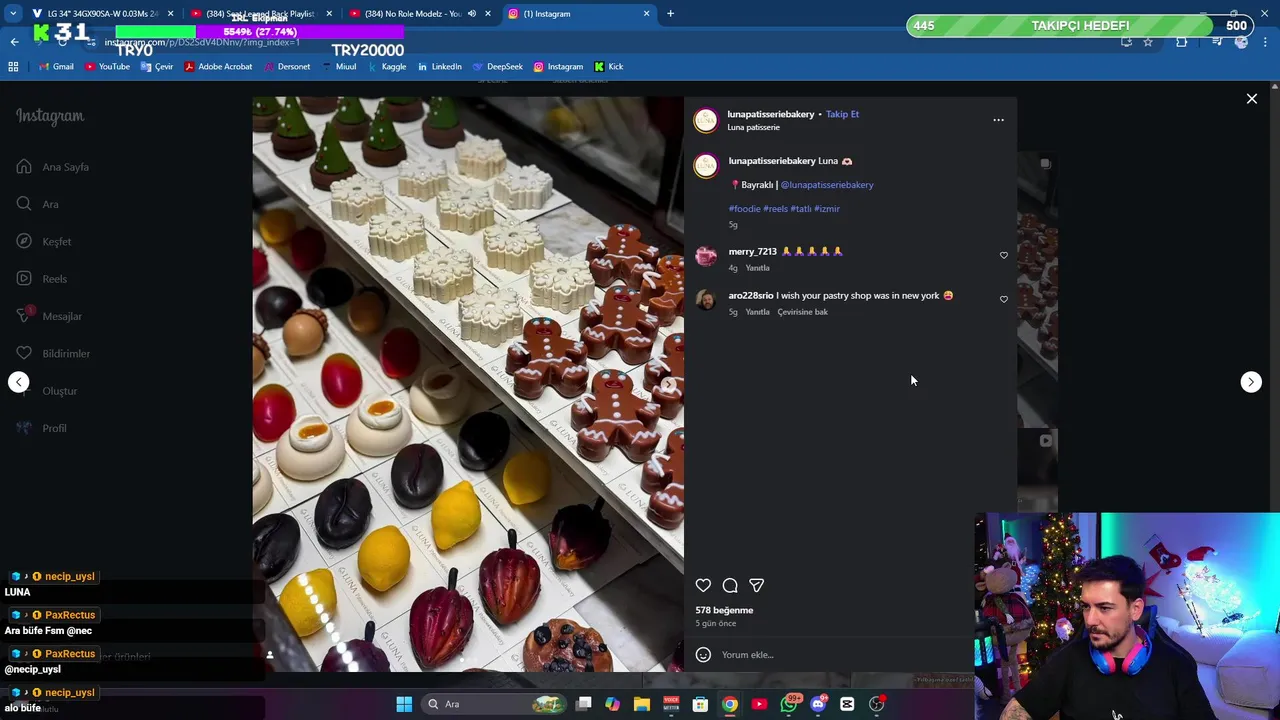
Task: Open a new browser tab
Action: (670, 14)
